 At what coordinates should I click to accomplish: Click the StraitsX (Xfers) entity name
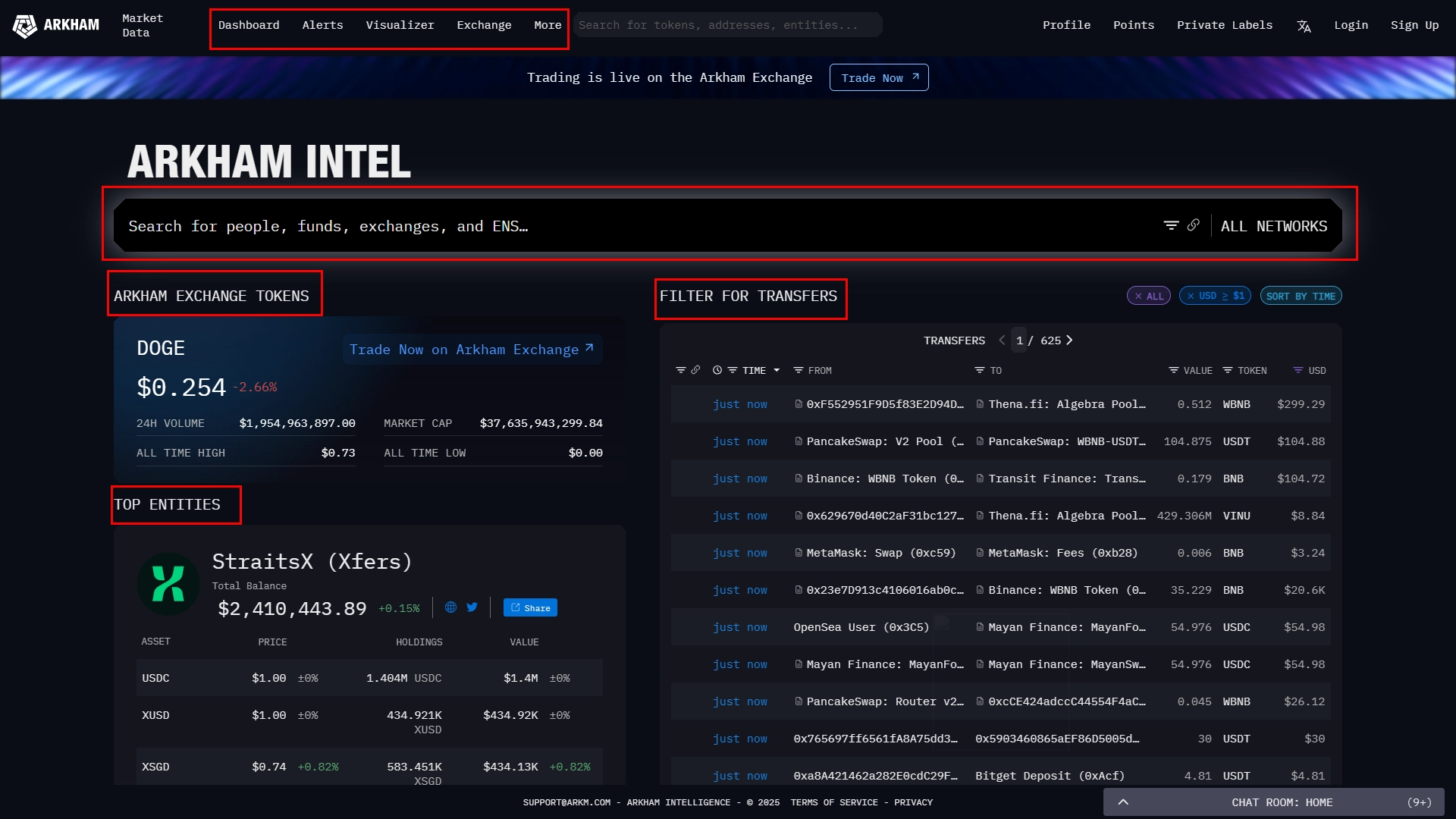point(312,562)
